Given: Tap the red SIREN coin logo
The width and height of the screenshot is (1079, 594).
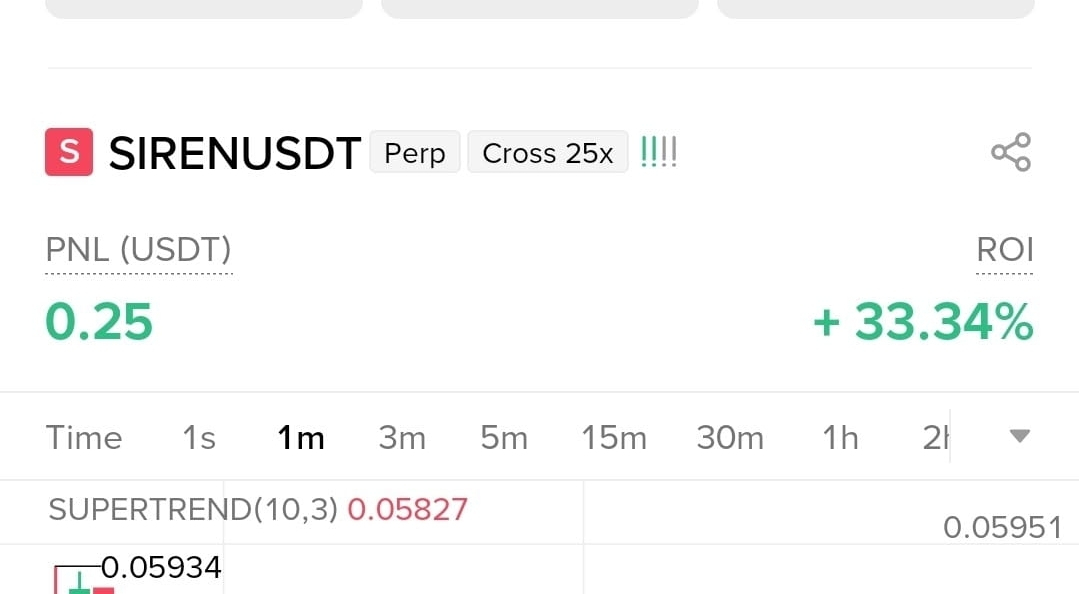Looking at the screenshot, I should [x=69, y=153].
